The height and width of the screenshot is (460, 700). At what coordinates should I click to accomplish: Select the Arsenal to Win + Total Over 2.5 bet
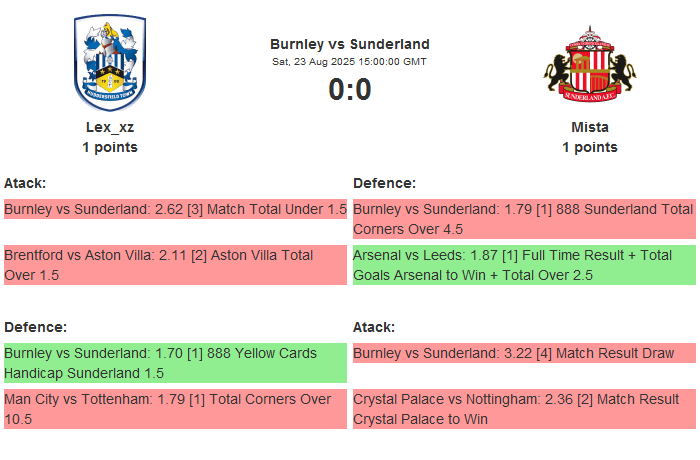pos(524,265)
